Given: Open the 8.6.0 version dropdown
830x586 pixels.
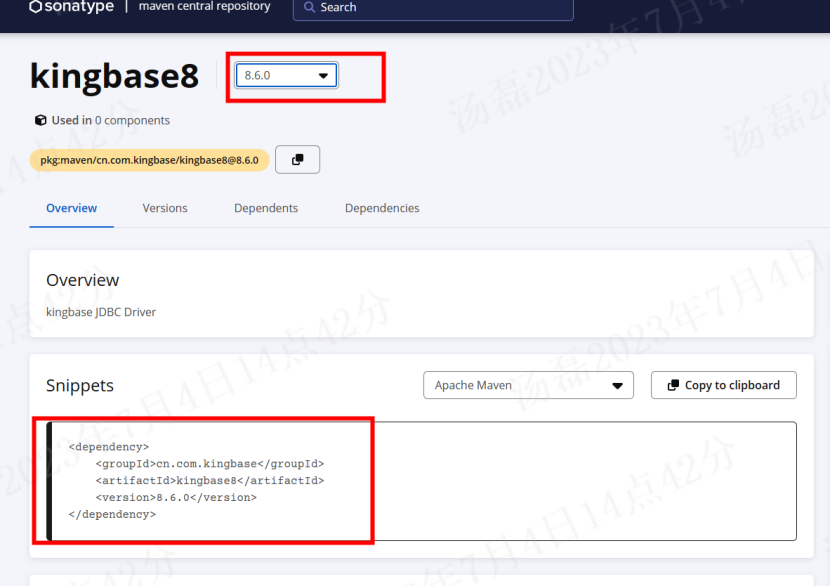Looking at the screenshot, I should pyautogui.click(x=286, y=75).
